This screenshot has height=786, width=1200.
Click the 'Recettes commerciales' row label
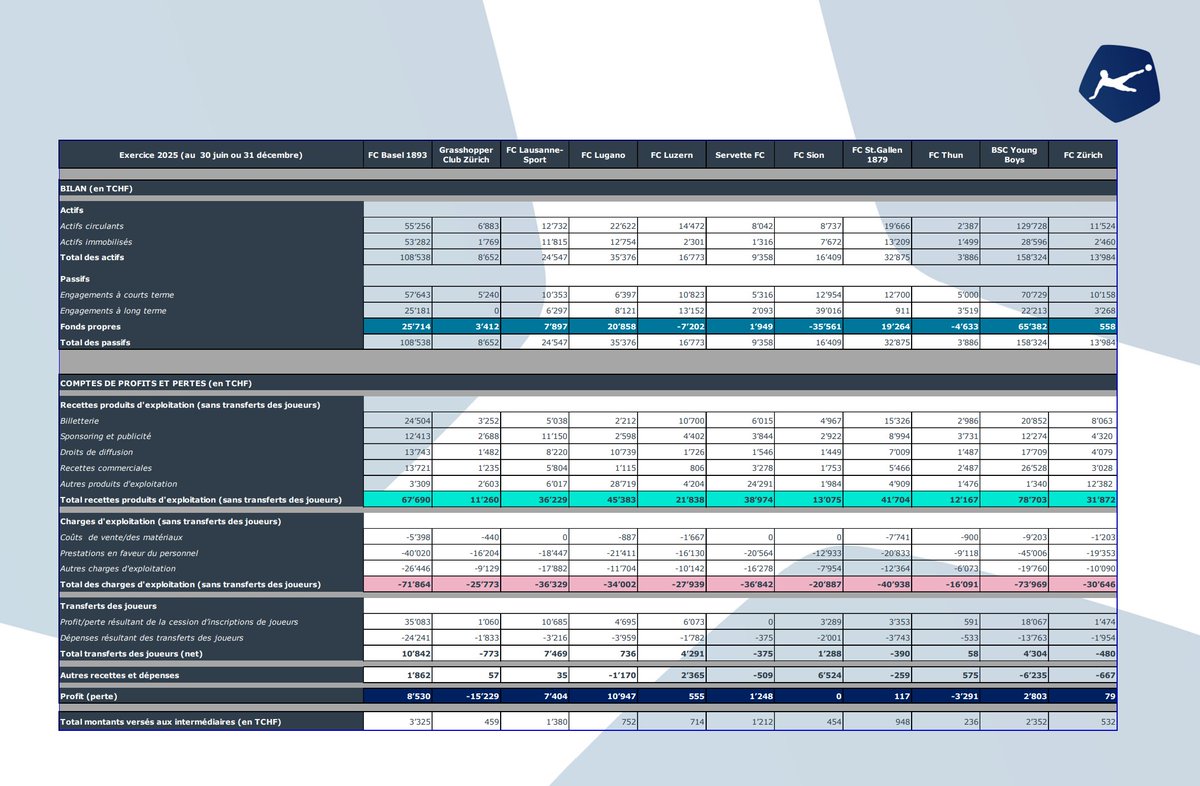coord(105,468)
